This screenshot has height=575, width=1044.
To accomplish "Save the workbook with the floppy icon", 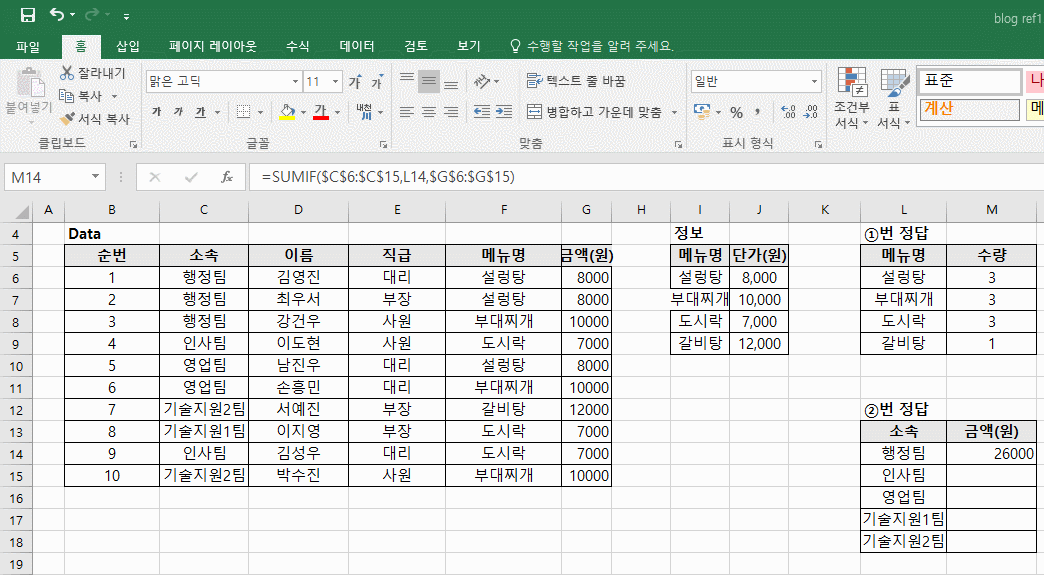I will tap(27, 15).
